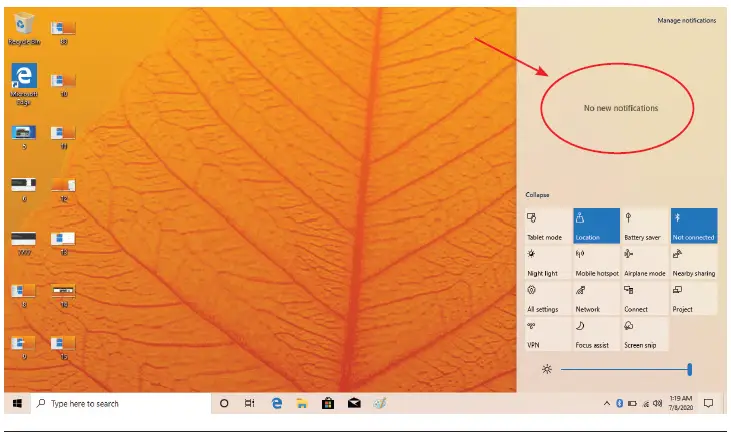Click the brightness sun icon
Screen dimensions: 731x434
pos(547,370)
